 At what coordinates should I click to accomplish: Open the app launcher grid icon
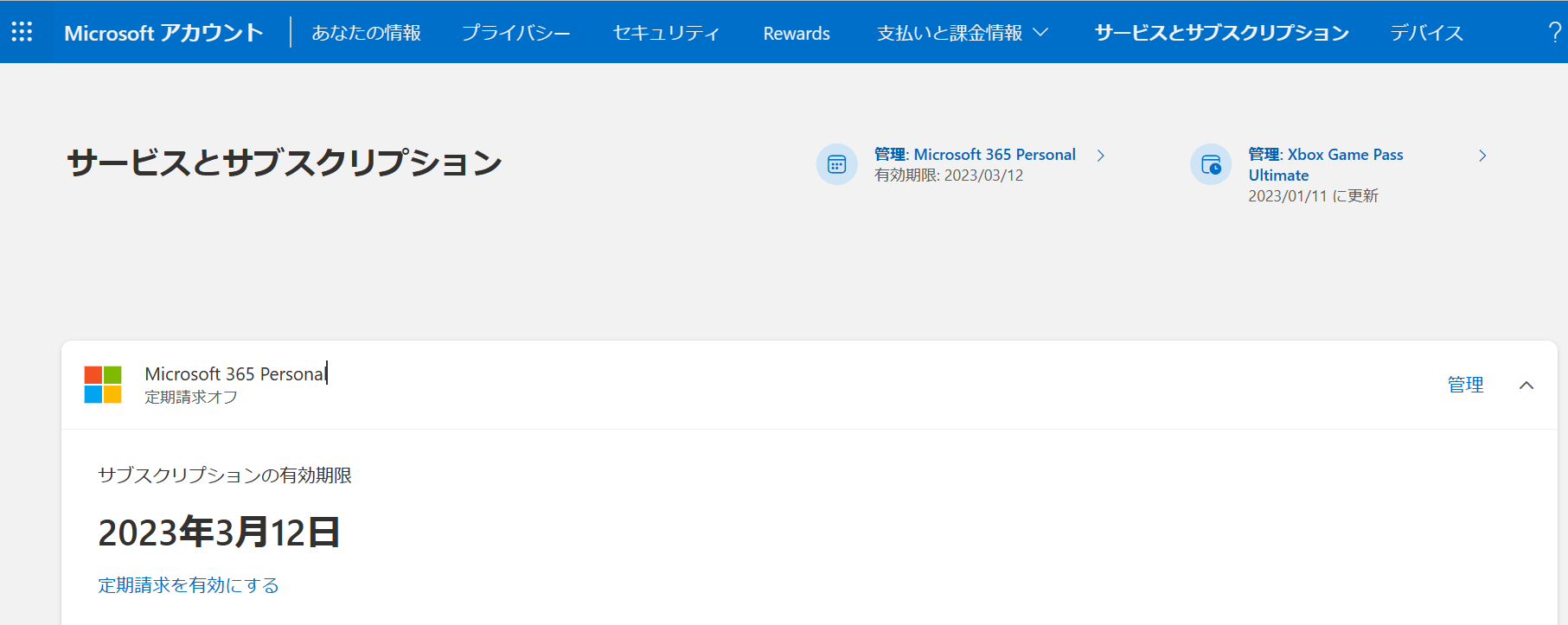[22, 32]
